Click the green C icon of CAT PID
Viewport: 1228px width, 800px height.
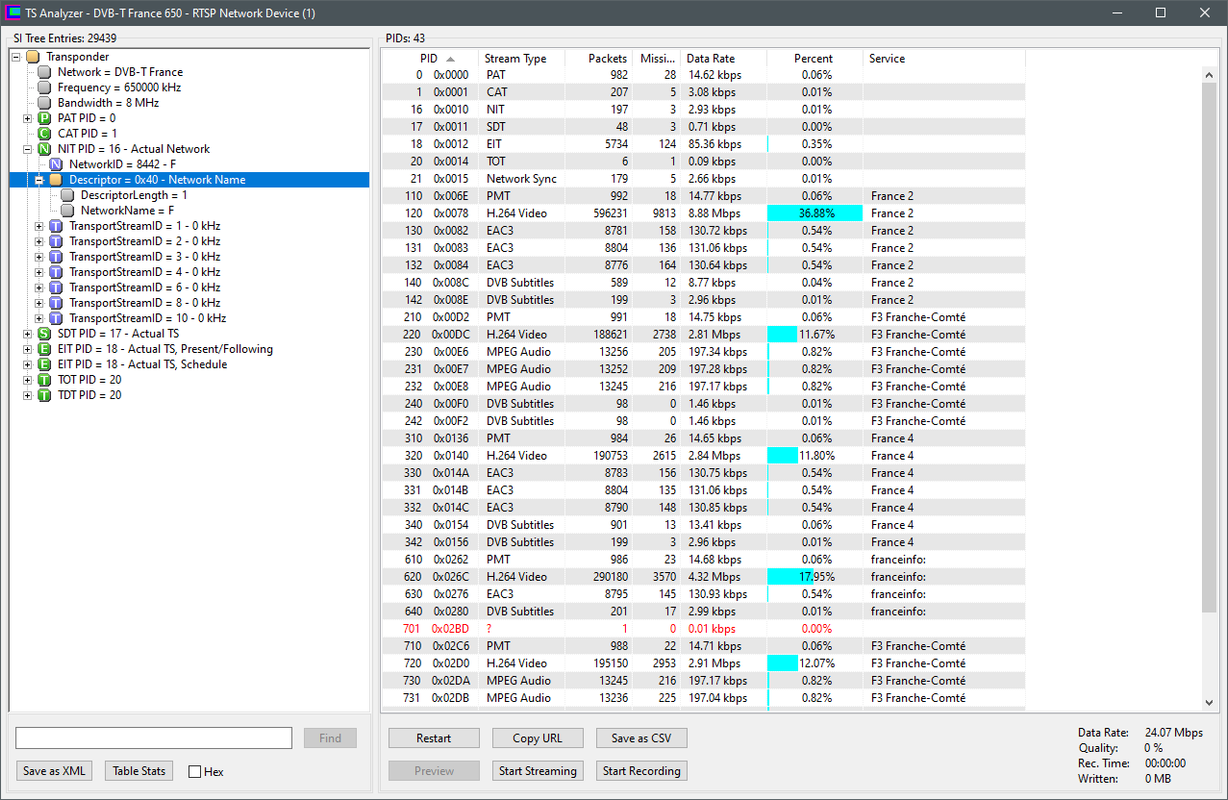click(x=43, y=134)
